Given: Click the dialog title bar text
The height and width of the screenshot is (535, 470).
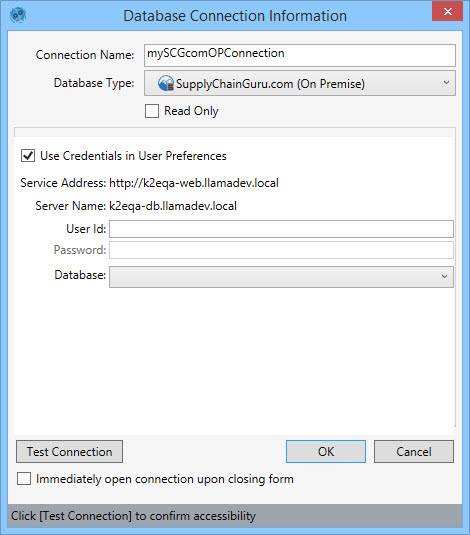Looking at the screenshot, I should click(x=235, y=16).
